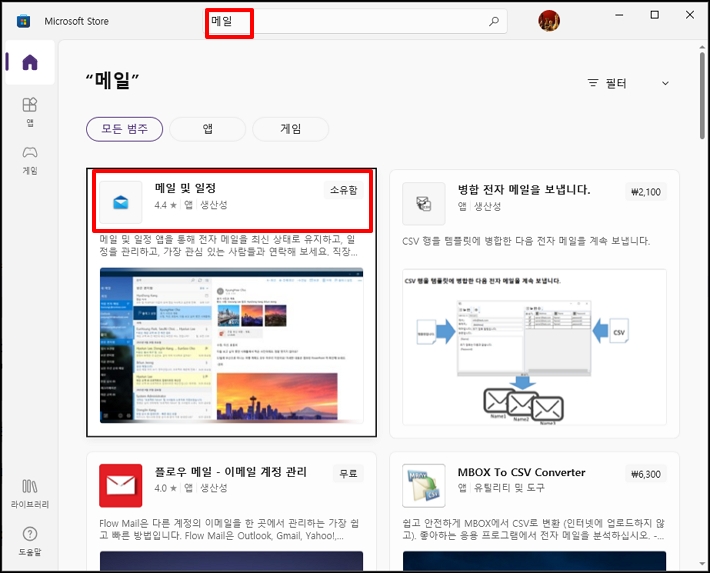Click the 필터 label text
The height and width of the screenshot is (573, 710).
click(x=616, y=83)
